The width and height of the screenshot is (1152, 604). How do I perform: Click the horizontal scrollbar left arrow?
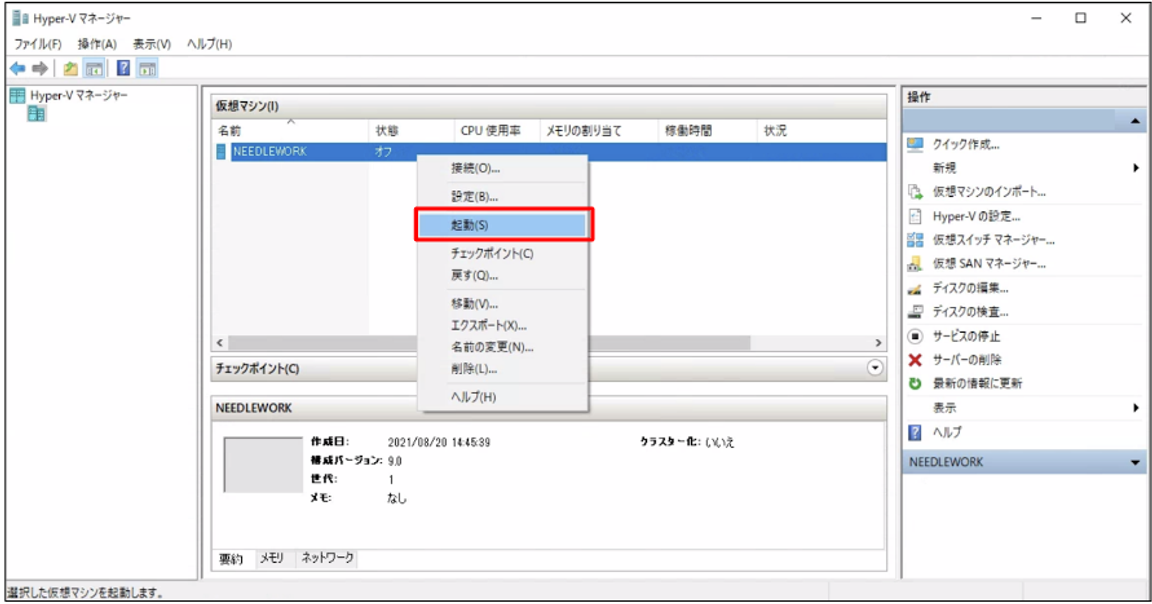pos(220,343)
